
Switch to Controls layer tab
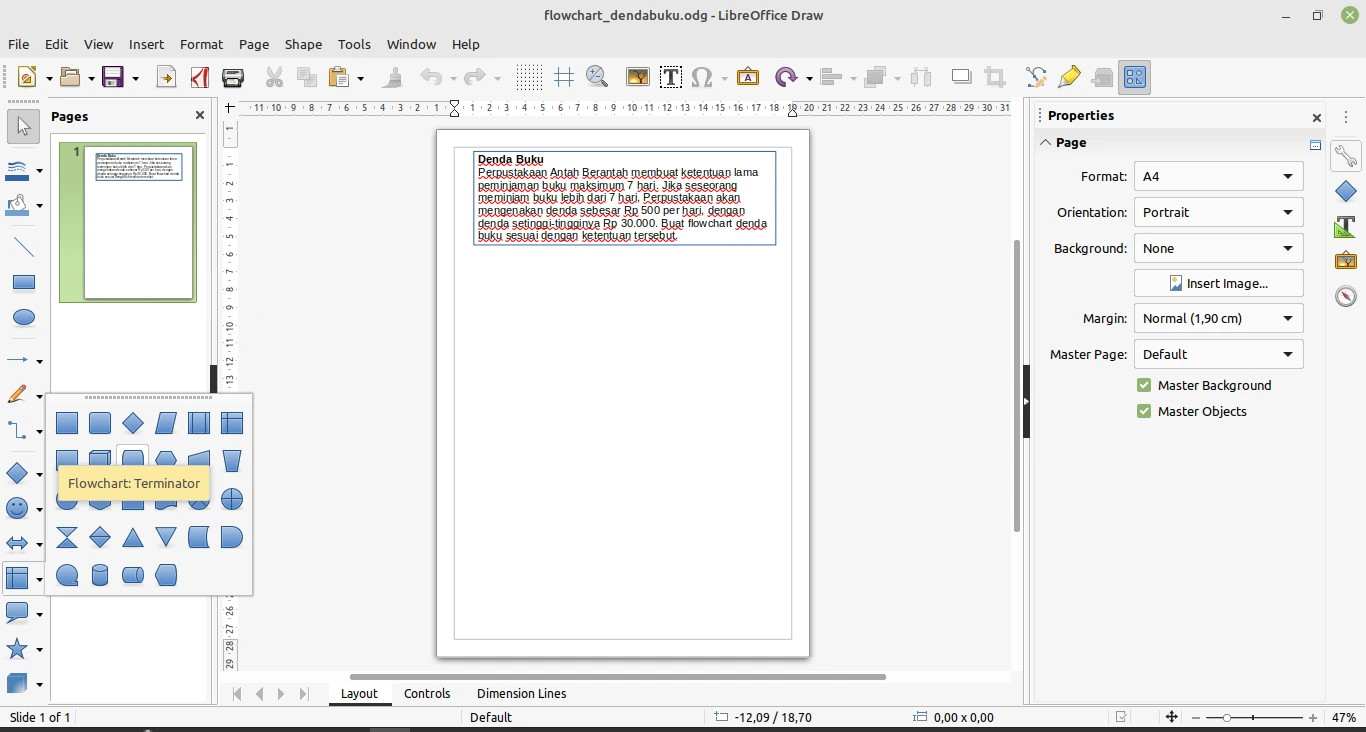tap(427, 693)
